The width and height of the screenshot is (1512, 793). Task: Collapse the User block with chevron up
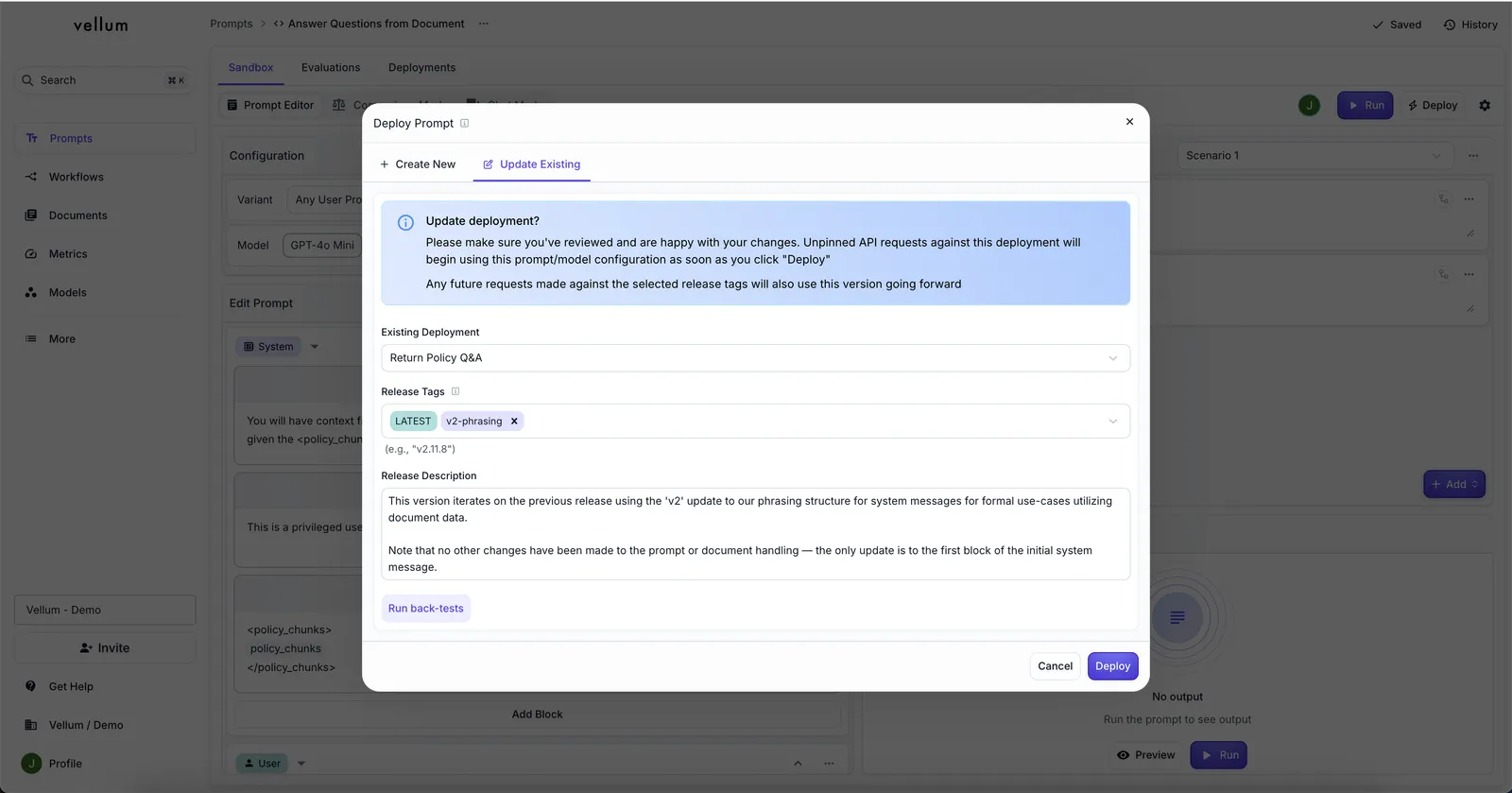pos(798,764)
